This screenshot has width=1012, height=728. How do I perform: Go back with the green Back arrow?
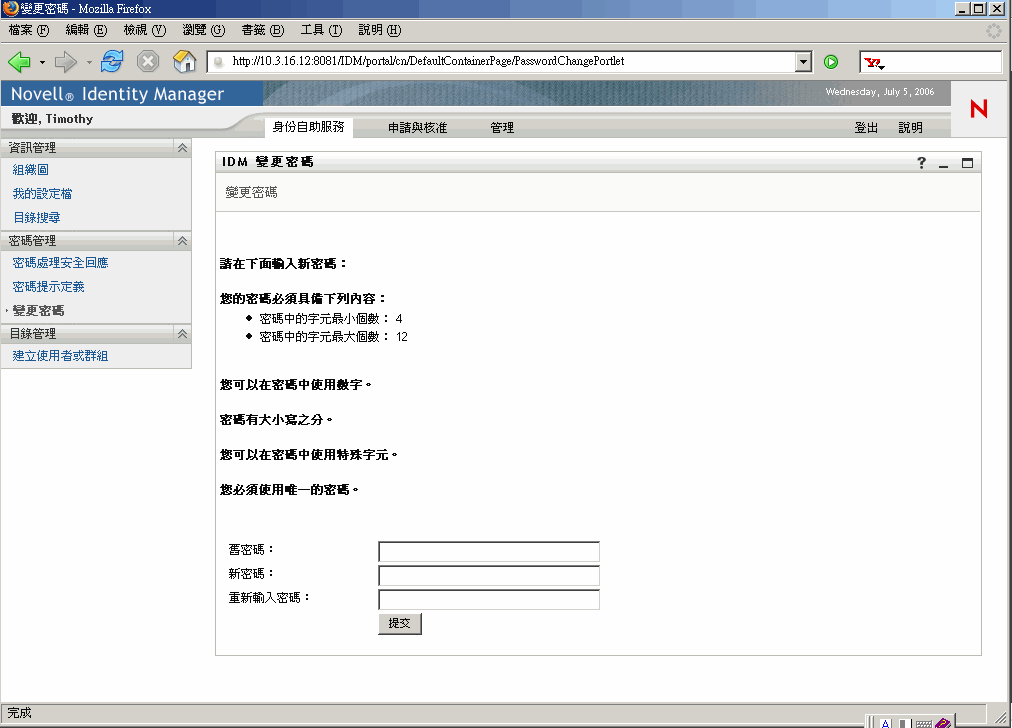click(x=19, y=62)
